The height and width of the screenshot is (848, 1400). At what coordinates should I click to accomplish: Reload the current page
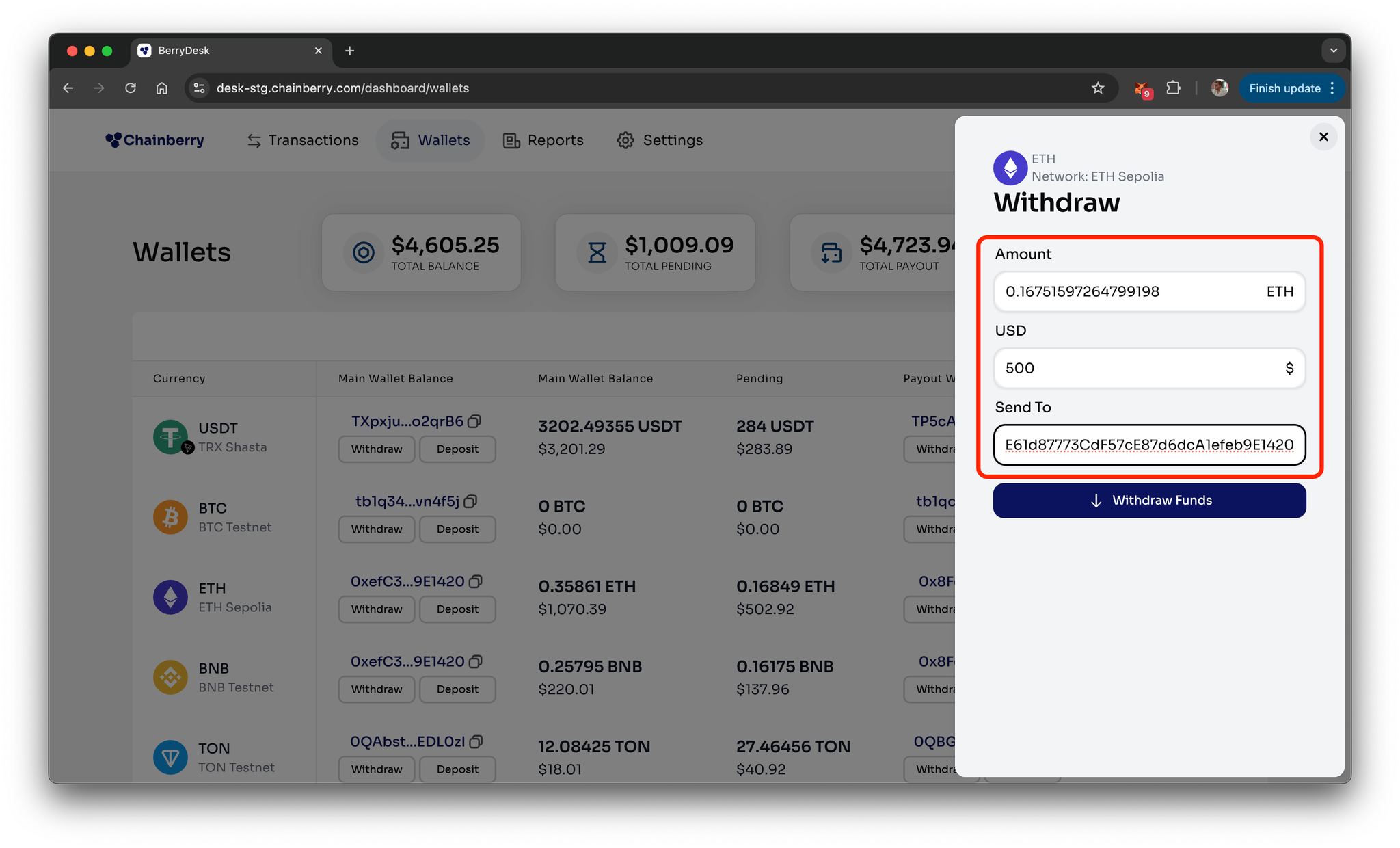coord(131,88)
